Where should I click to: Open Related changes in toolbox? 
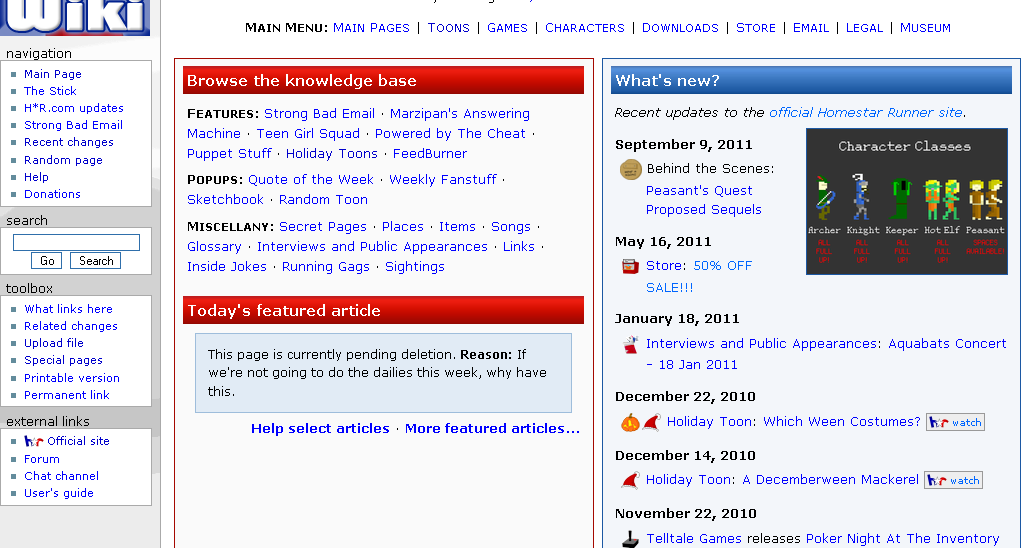pos(71,326)
